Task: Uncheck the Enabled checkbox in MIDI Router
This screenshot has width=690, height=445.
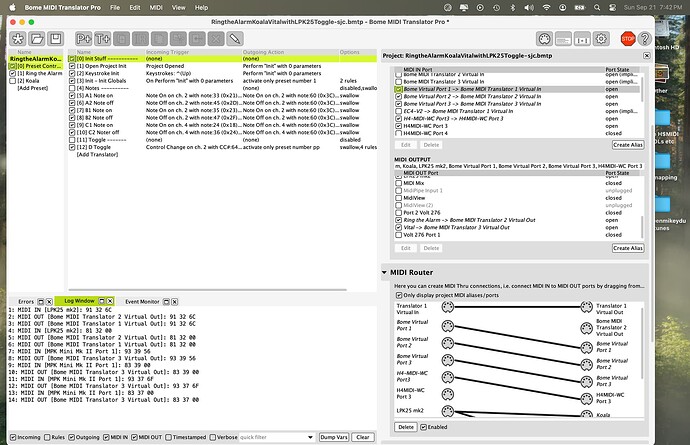Action: pos(423,427)
